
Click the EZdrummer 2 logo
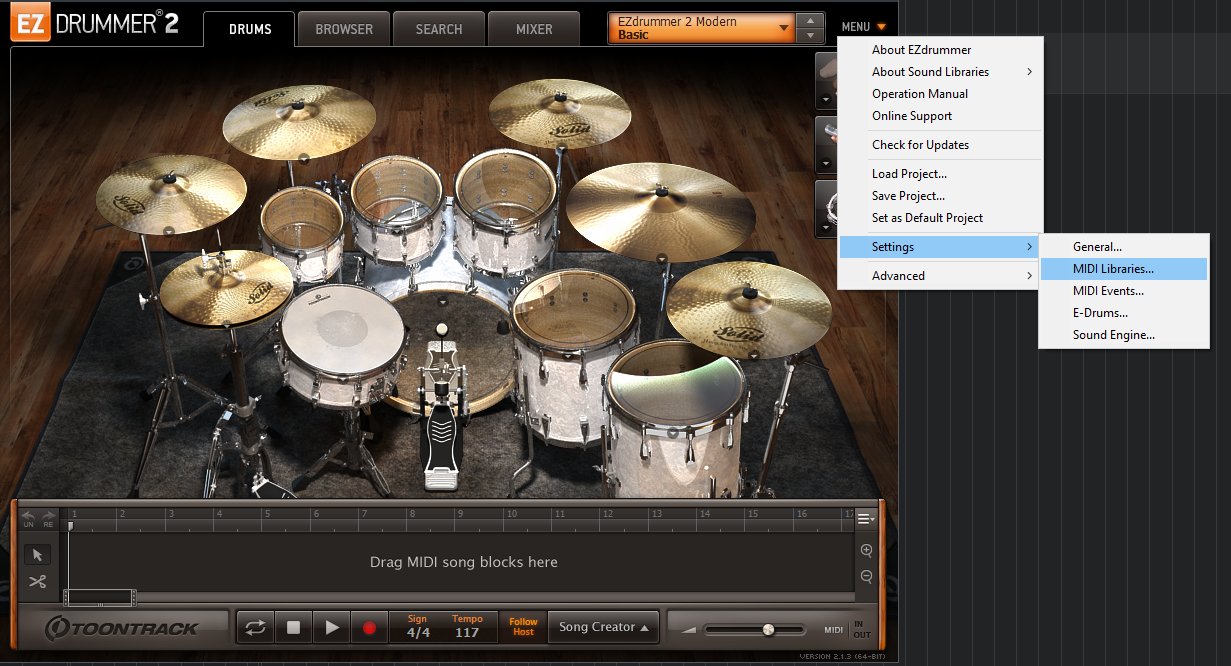point(95,23)
